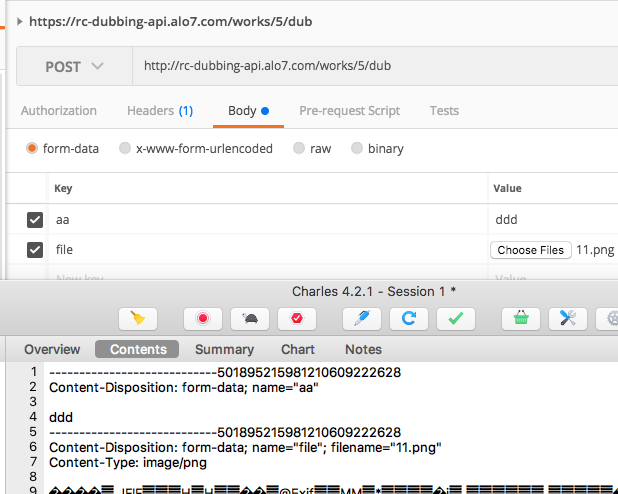The width and height of the screenshot is (618, 494).
Task: Open the Charles Notes tab
Action: pyautogui.click(x=363, y=349)
